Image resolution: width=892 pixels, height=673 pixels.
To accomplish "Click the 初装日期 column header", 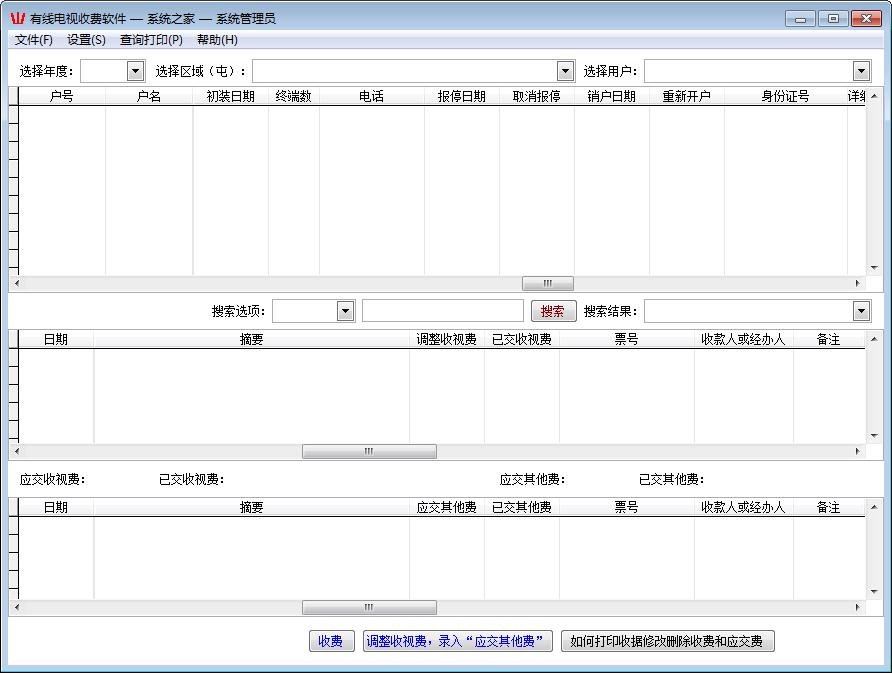I will 230,96.
